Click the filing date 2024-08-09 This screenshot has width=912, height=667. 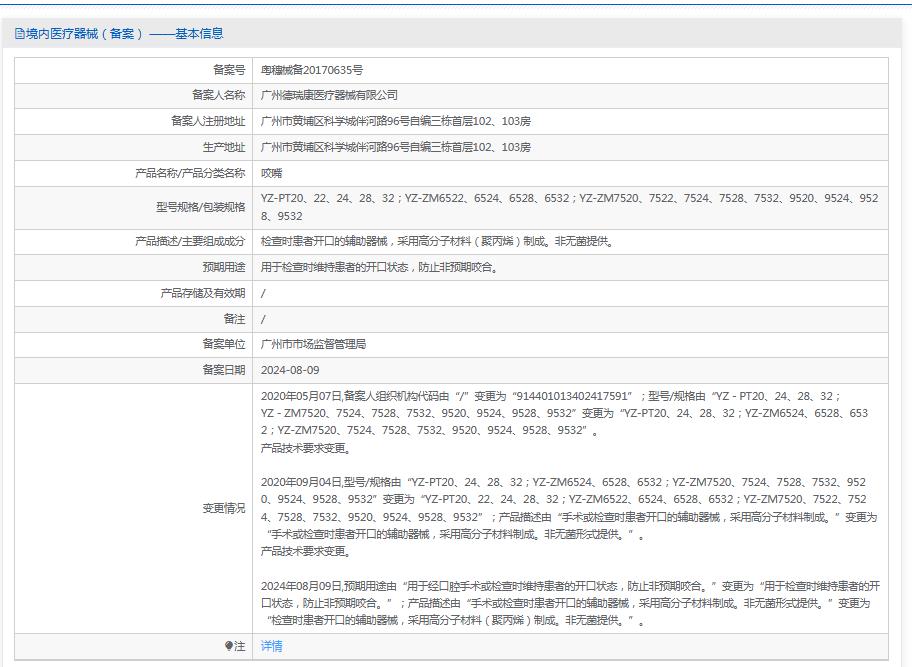pyautogui.click(x=290, y=370)
